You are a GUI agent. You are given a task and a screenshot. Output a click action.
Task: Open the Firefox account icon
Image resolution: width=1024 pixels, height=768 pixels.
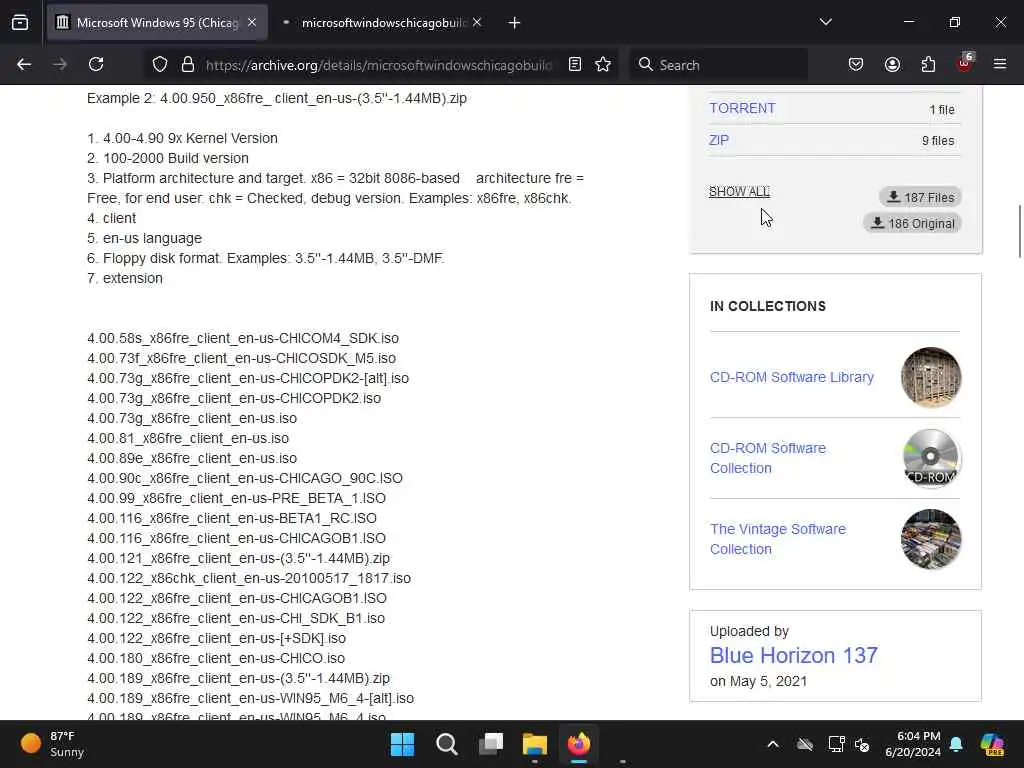point(892,64)
